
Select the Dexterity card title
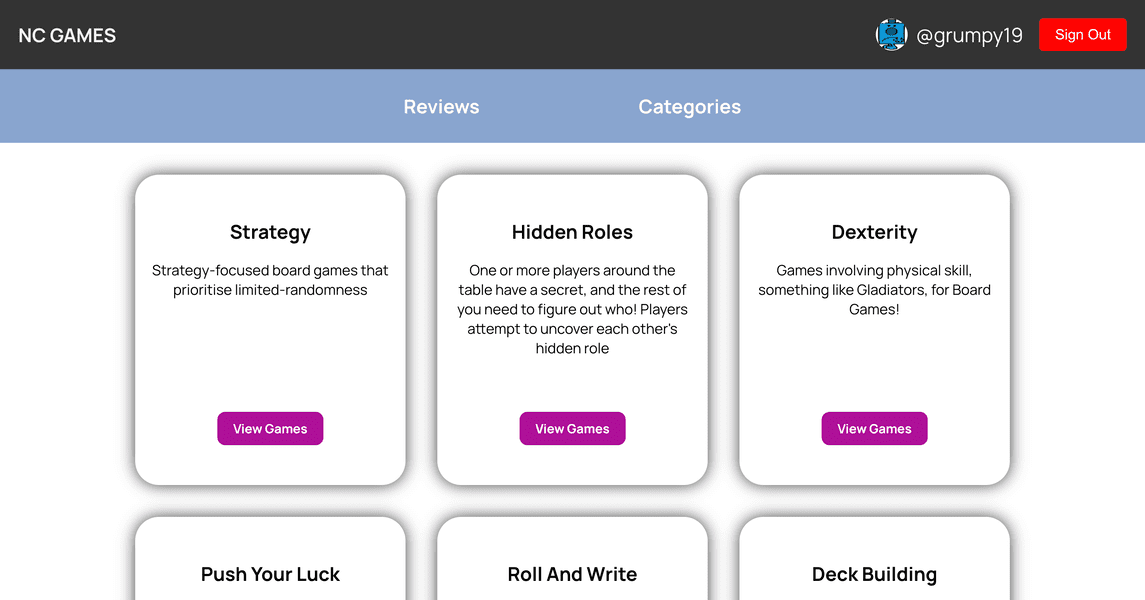(x=874, y=232)
